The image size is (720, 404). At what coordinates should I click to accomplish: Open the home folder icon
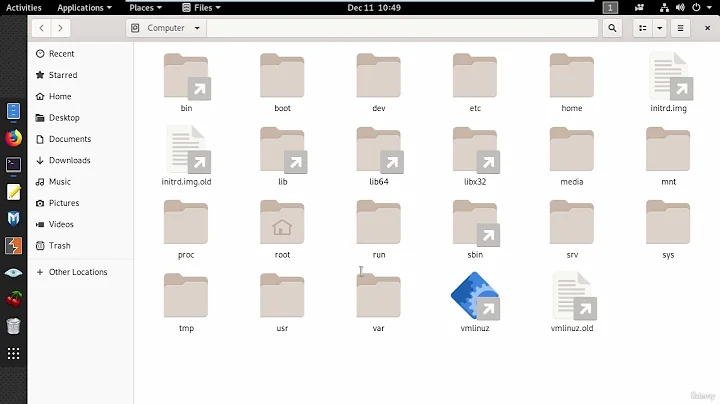pyautogui.click(x=572, y=76)
